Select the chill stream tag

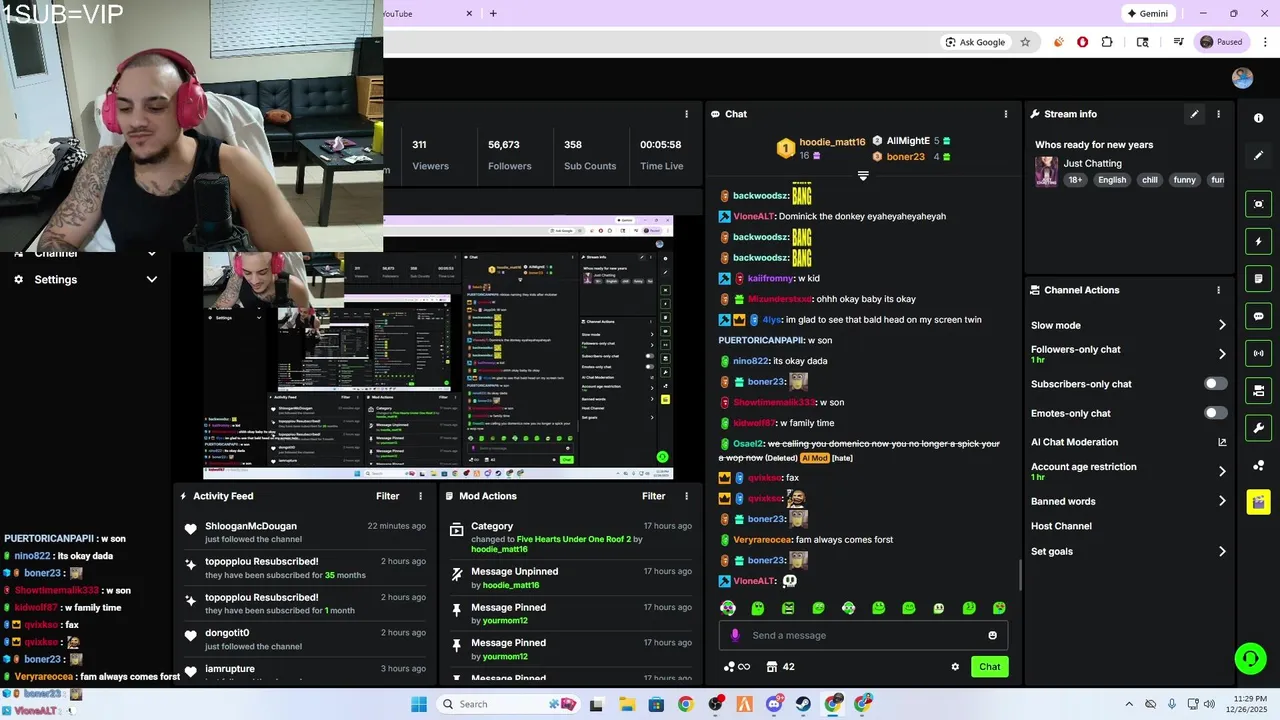click(x=1150, y=180)
